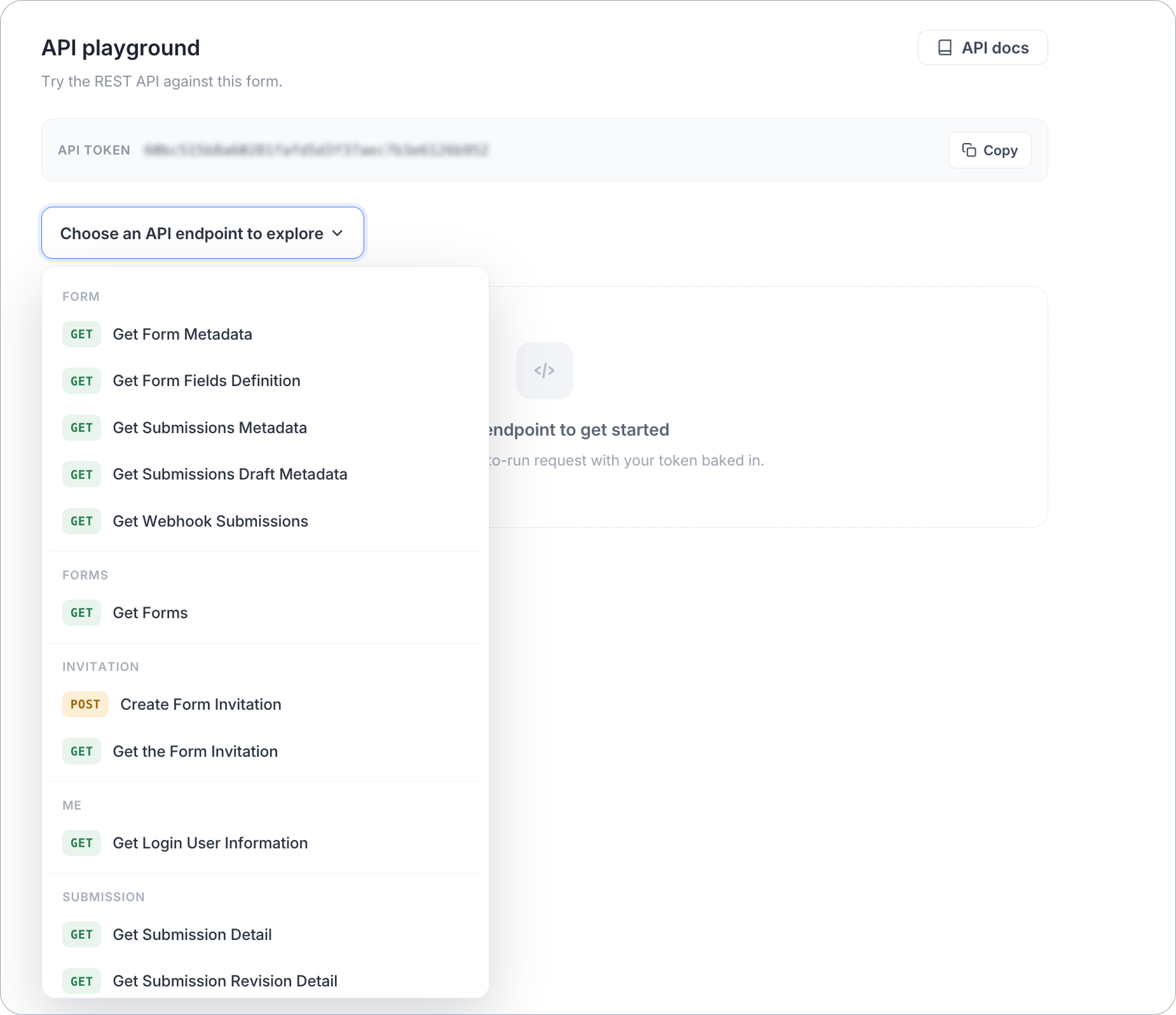Screen dimensions: 1176x1015
Task: Click the API playground heading
Action: pos(121,48)
